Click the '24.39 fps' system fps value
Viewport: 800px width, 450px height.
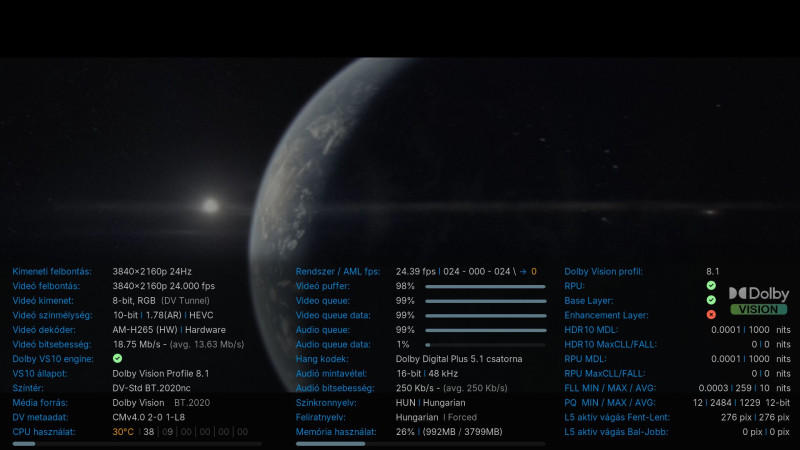coord(416,271)
